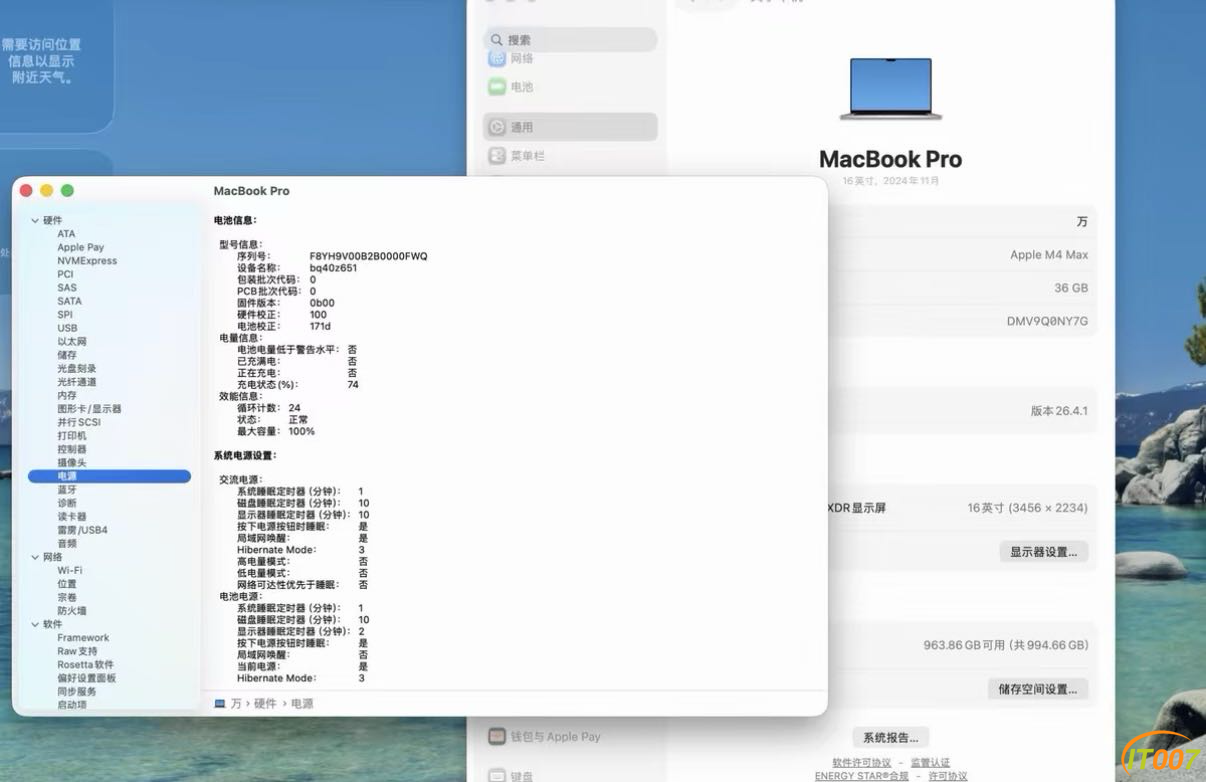
Task: Open the 网络 settings icon in sidebar
Action: coord(497,58)
